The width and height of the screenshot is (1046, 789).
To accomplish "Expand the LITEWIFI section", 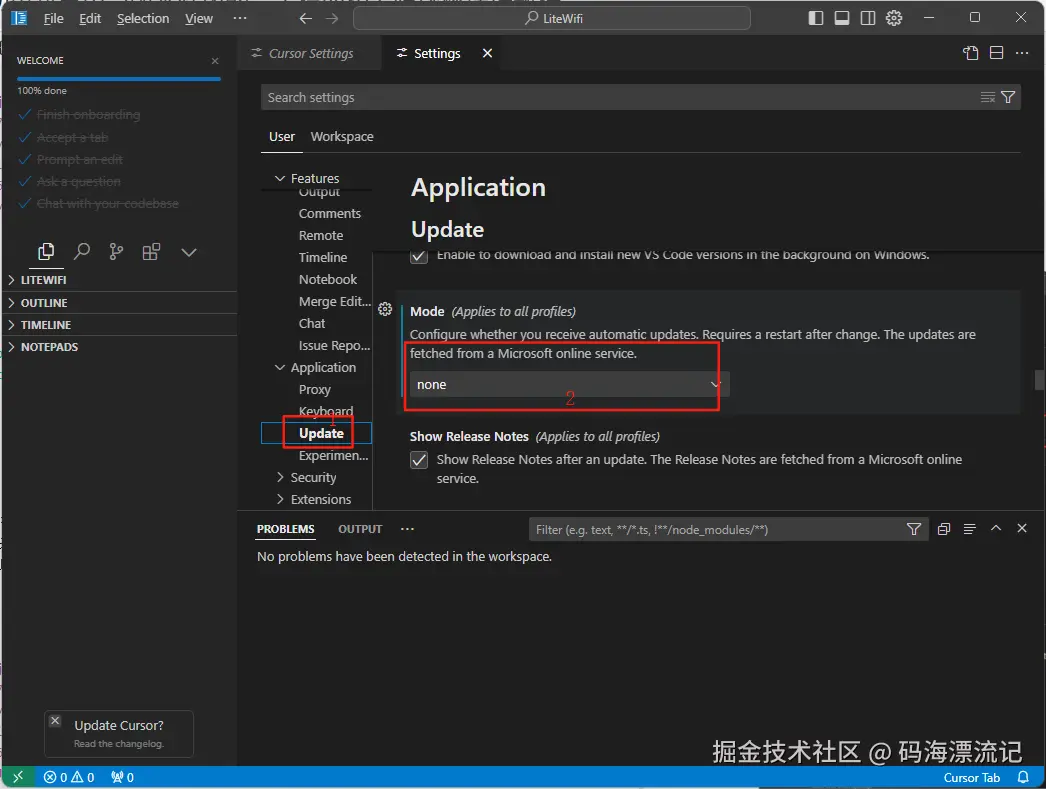I will point(119,280).
